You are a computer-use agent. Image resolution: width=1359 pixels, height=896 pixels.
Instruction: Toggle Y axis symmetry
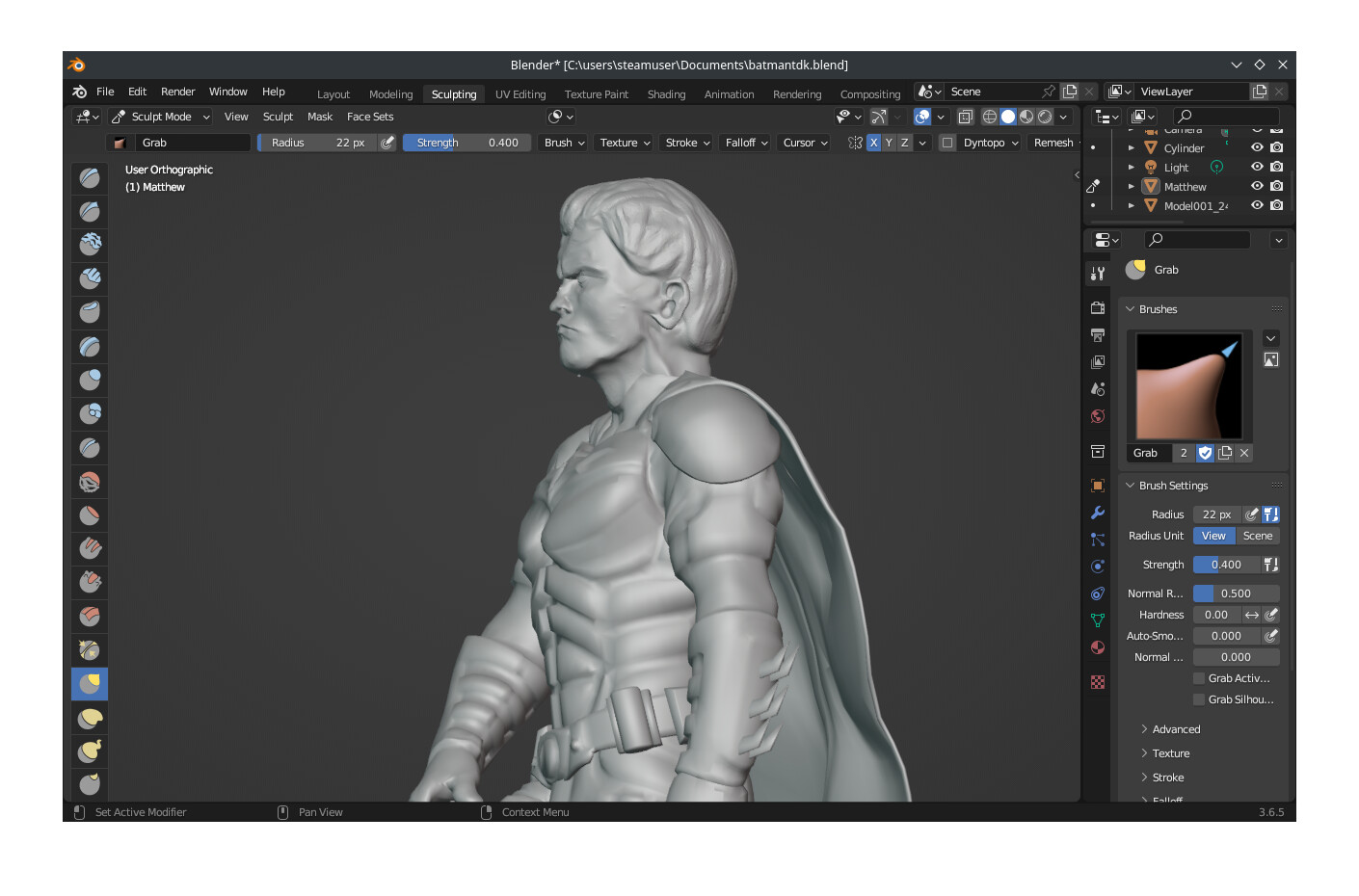(889, 143)
